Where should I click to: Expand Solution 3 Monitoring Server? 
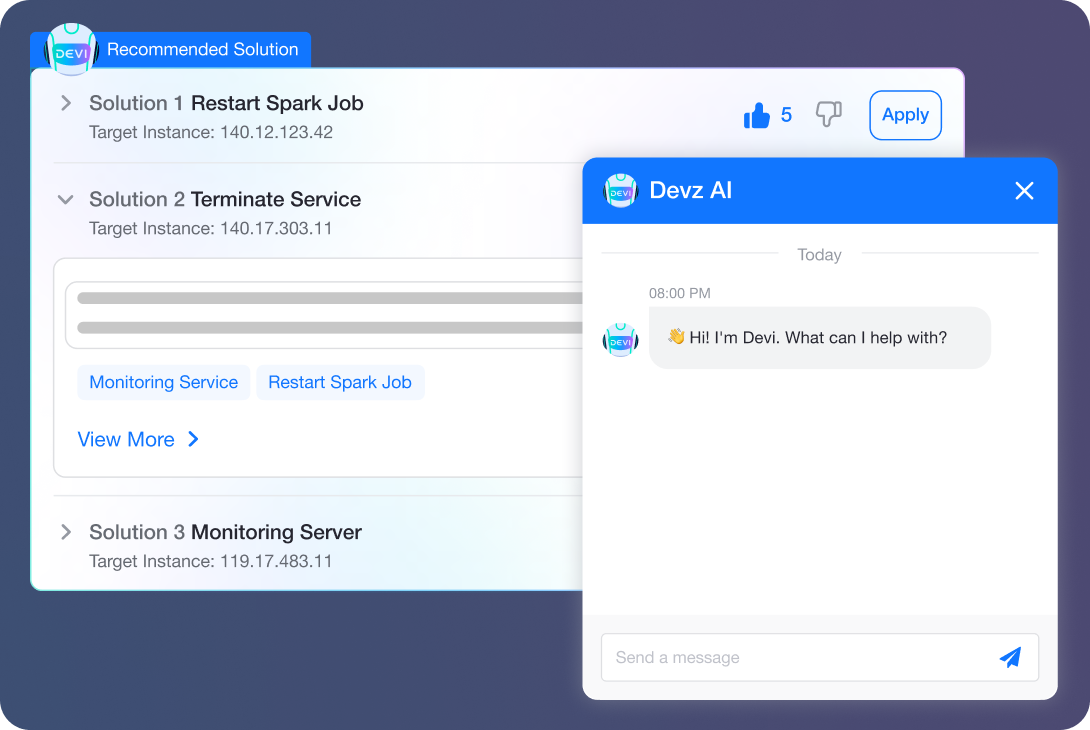tap(65, 532)
